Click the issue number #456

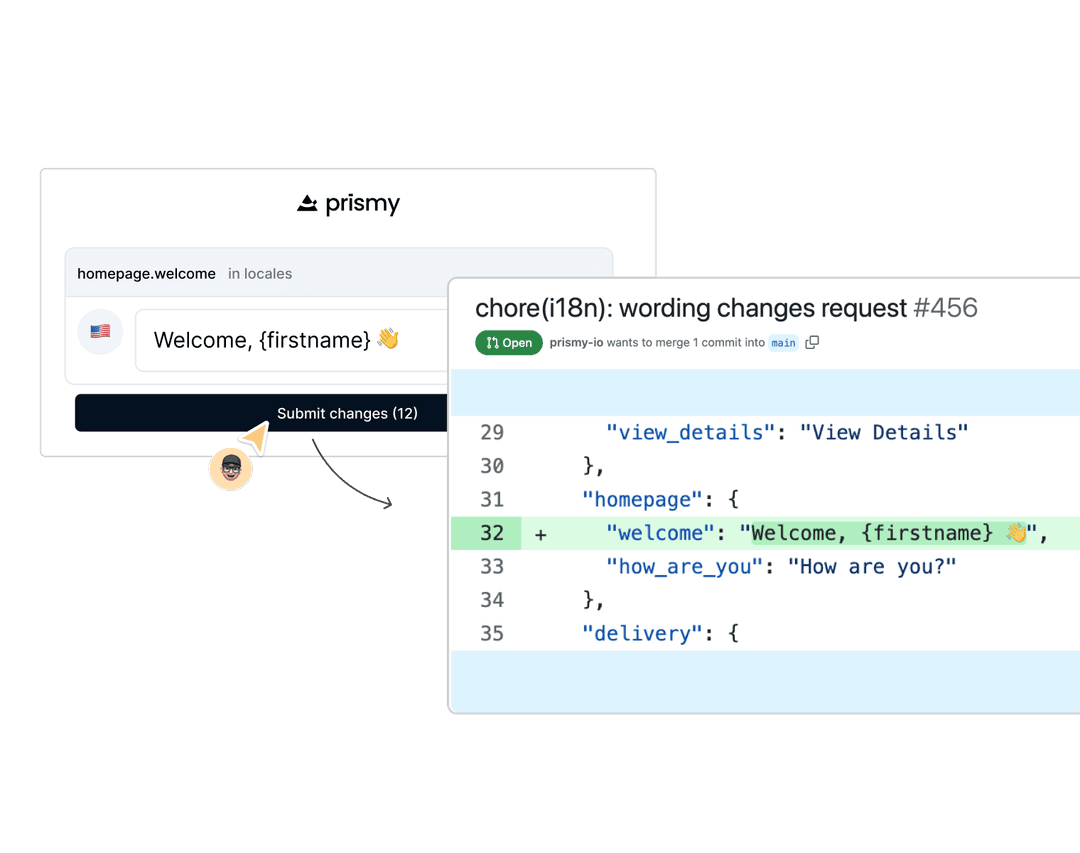[x=946, y=308]
